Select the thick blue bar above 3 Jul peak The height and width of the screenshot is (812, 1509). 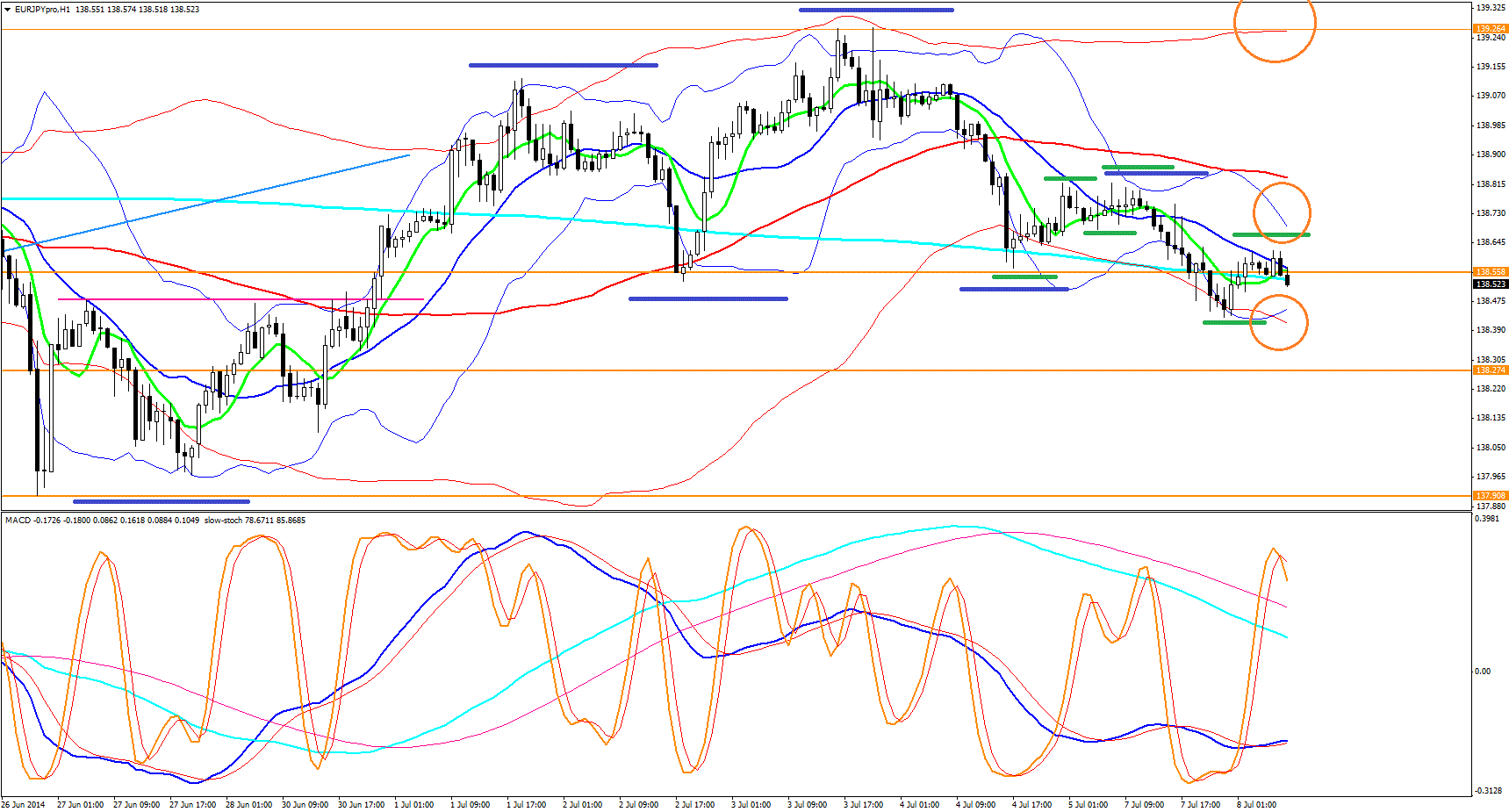pos(875,11)
